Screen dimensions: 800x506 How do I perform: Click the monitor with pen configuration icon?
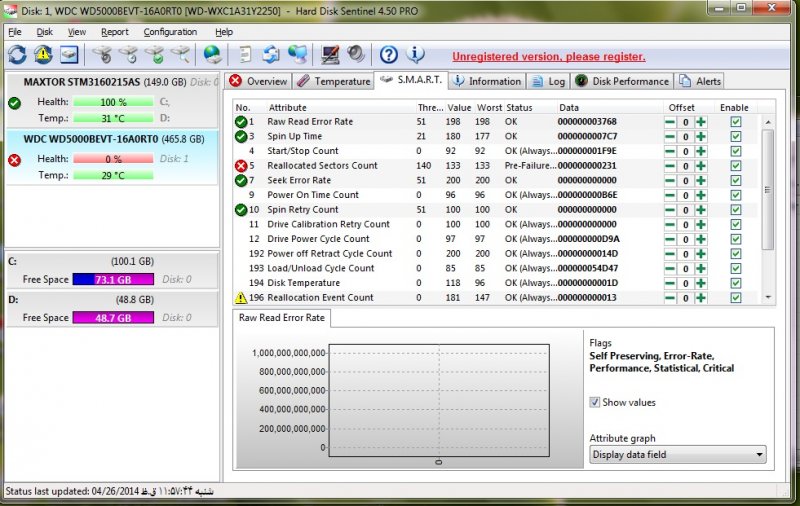[330, 54]
